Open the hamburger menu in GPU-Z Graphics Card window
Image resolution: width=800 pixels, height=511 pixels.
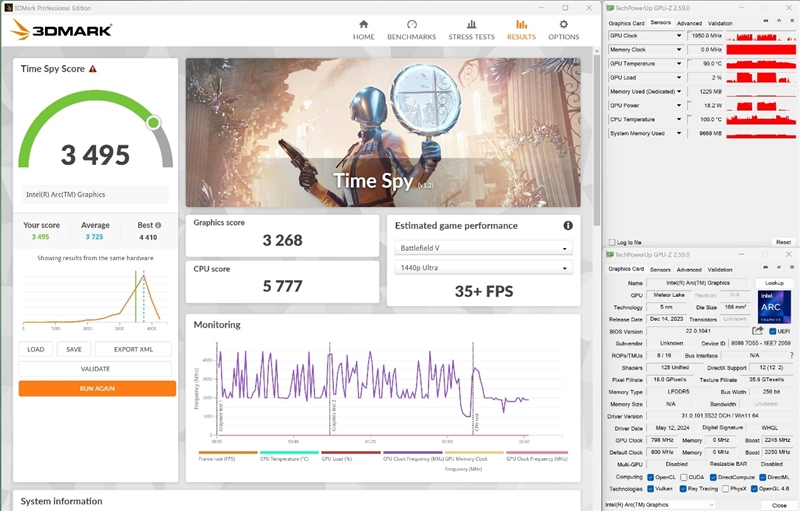(x=791, y=267)
